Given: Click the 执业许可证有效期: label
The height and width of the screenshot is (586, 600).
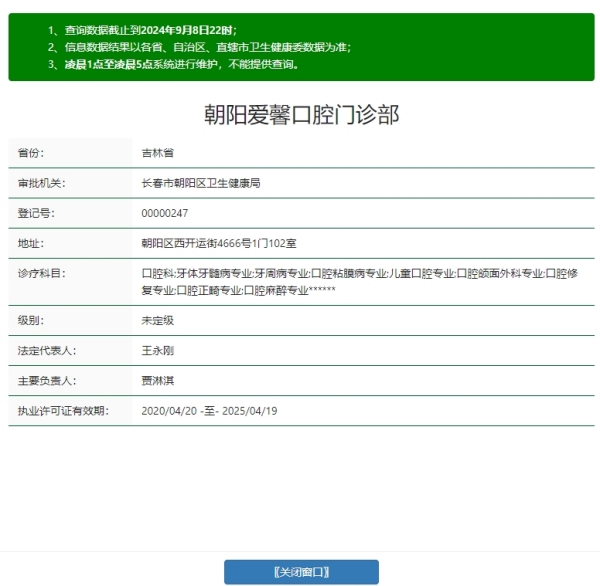Looking at the screenshot, I should (x=63, y=411).
